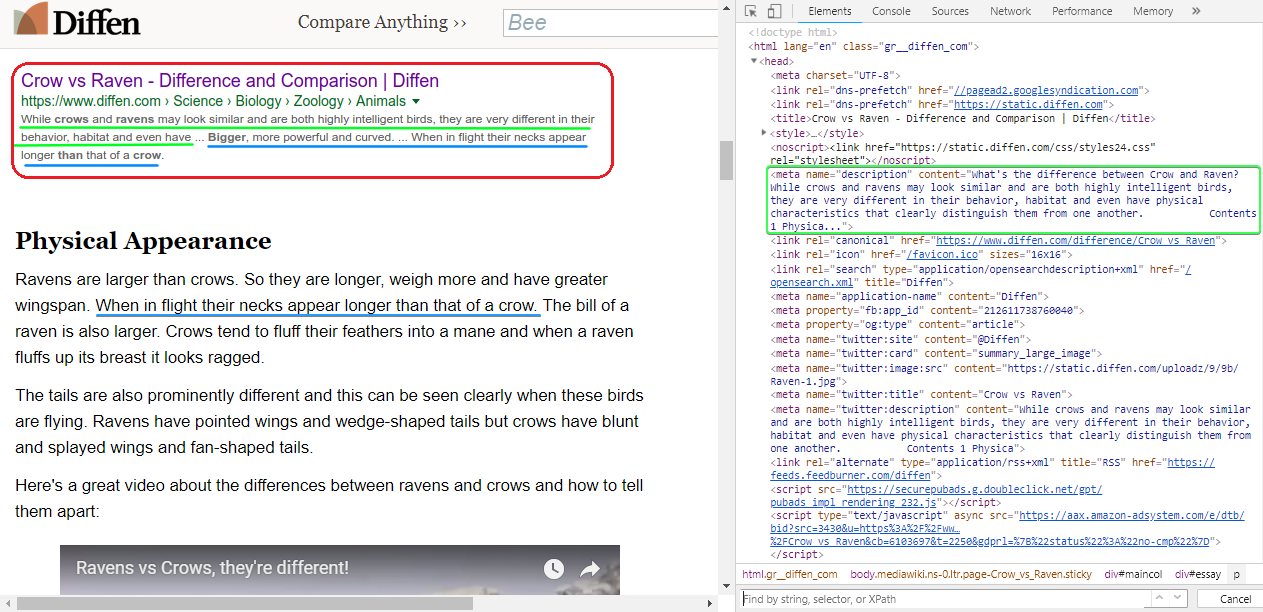Screen dimensions: 1263x612
Task: Select the inspect element picker icon
Action: click(x=751, y=11)
